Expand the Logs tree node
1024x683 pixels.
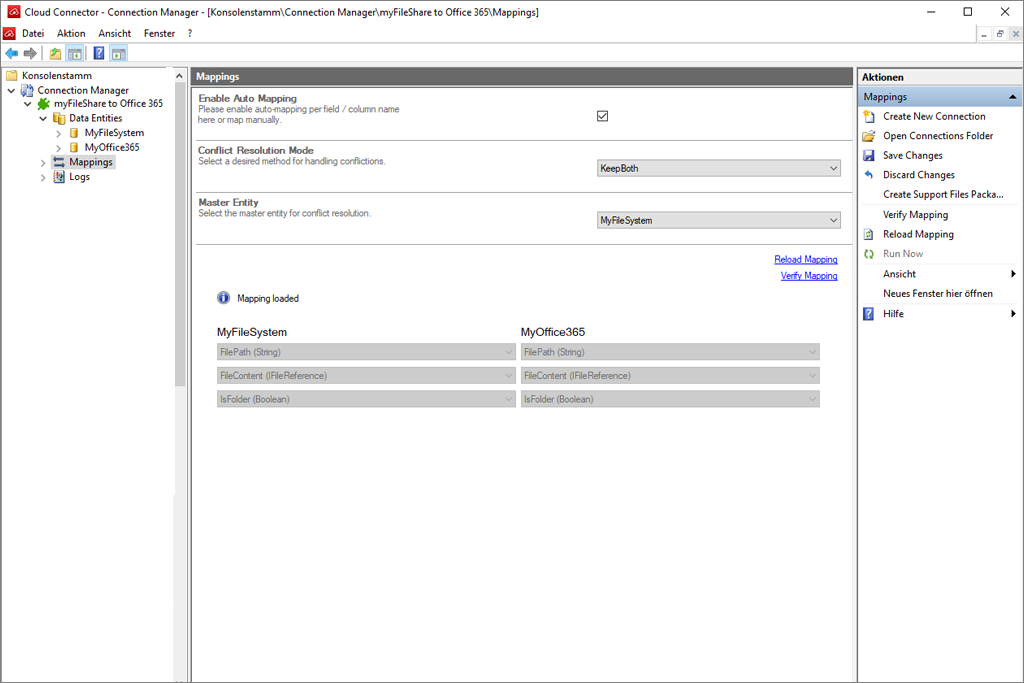(x=43, y=177)
